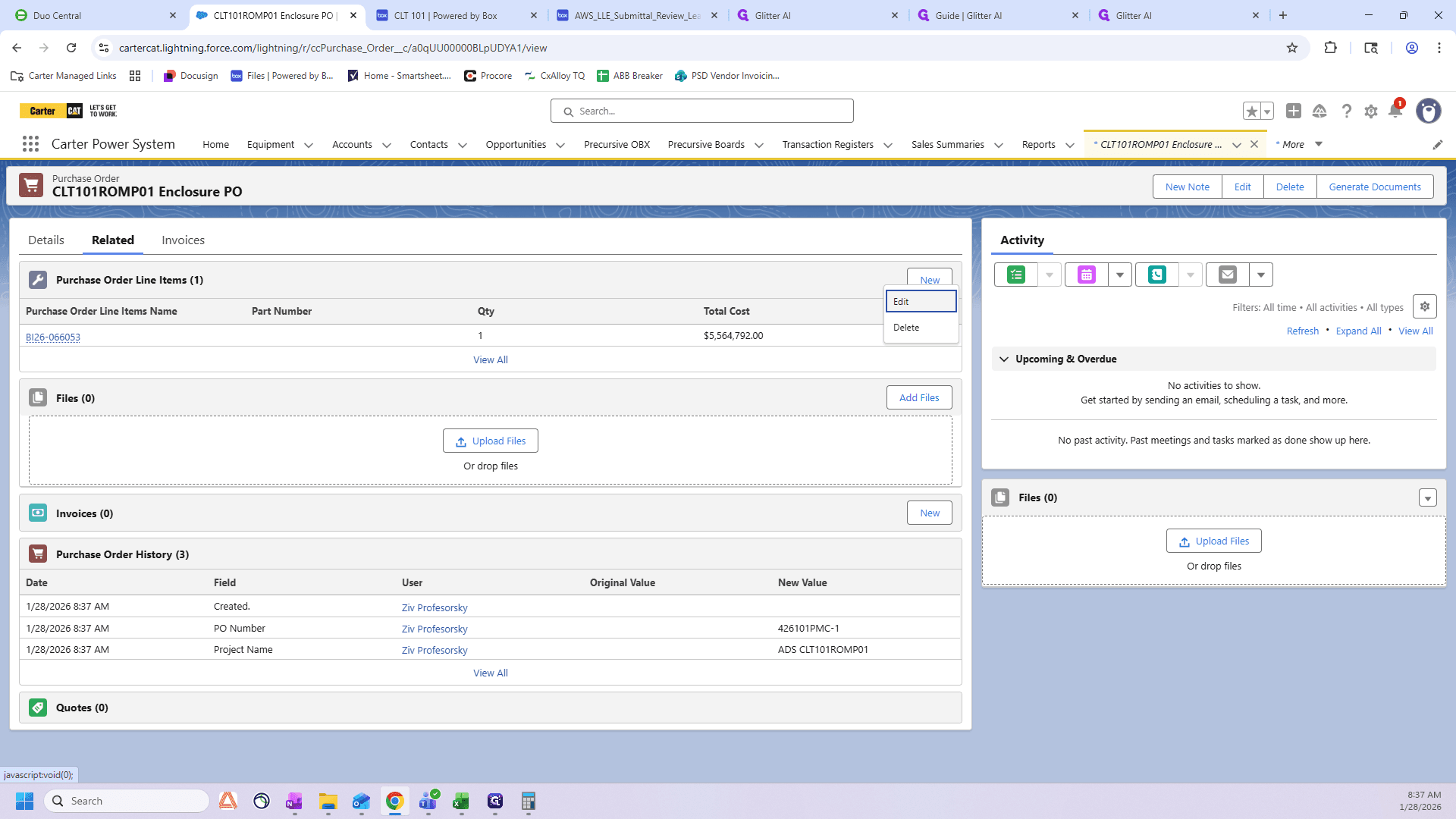The image size is (1456, 819).
Task: Click the Guidance Center trailhead icon
Action: 1319,111
